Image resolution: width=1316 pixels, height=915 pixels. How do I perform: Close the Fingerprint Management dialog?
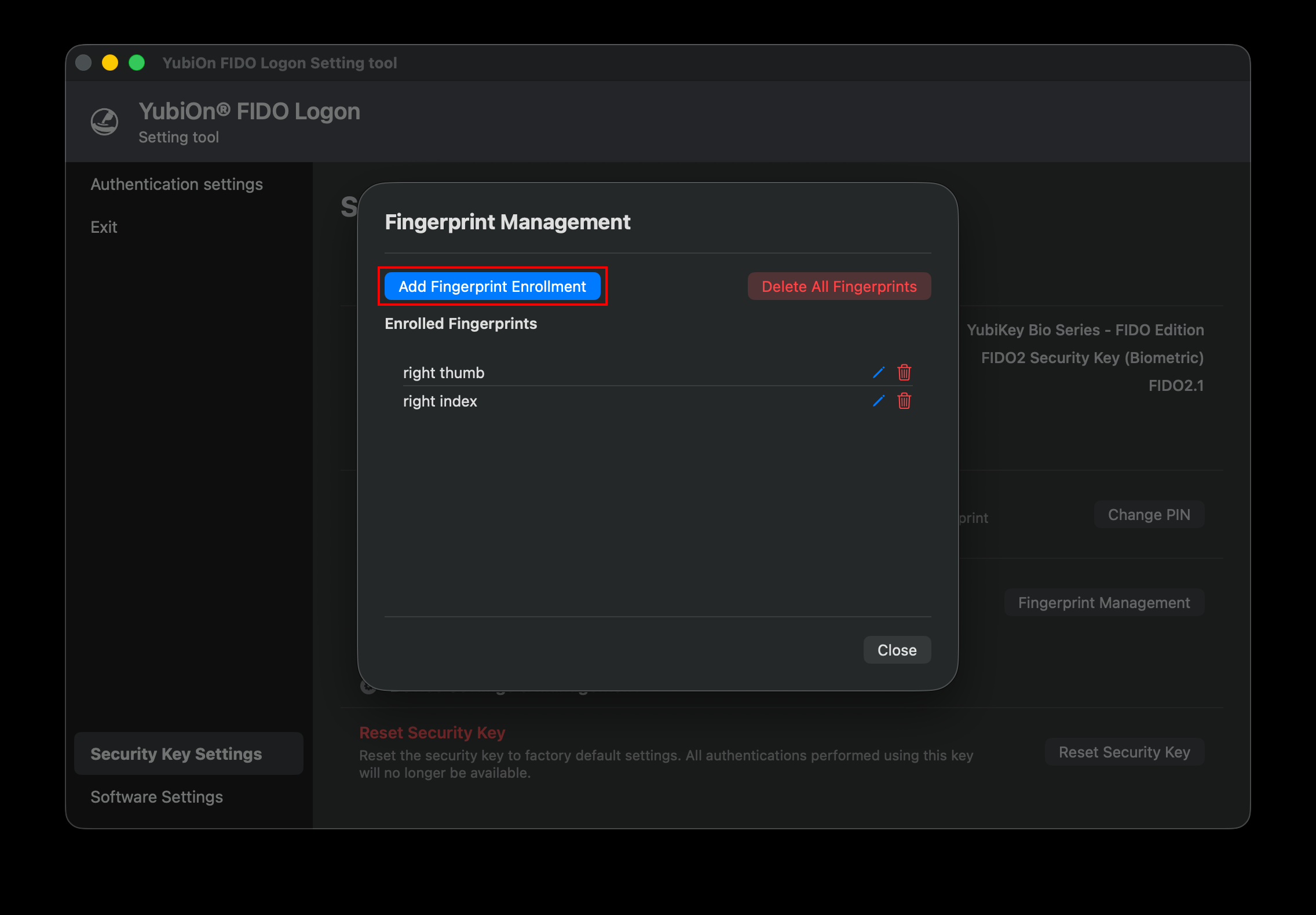pyautogui.click(x=897, y=650)
